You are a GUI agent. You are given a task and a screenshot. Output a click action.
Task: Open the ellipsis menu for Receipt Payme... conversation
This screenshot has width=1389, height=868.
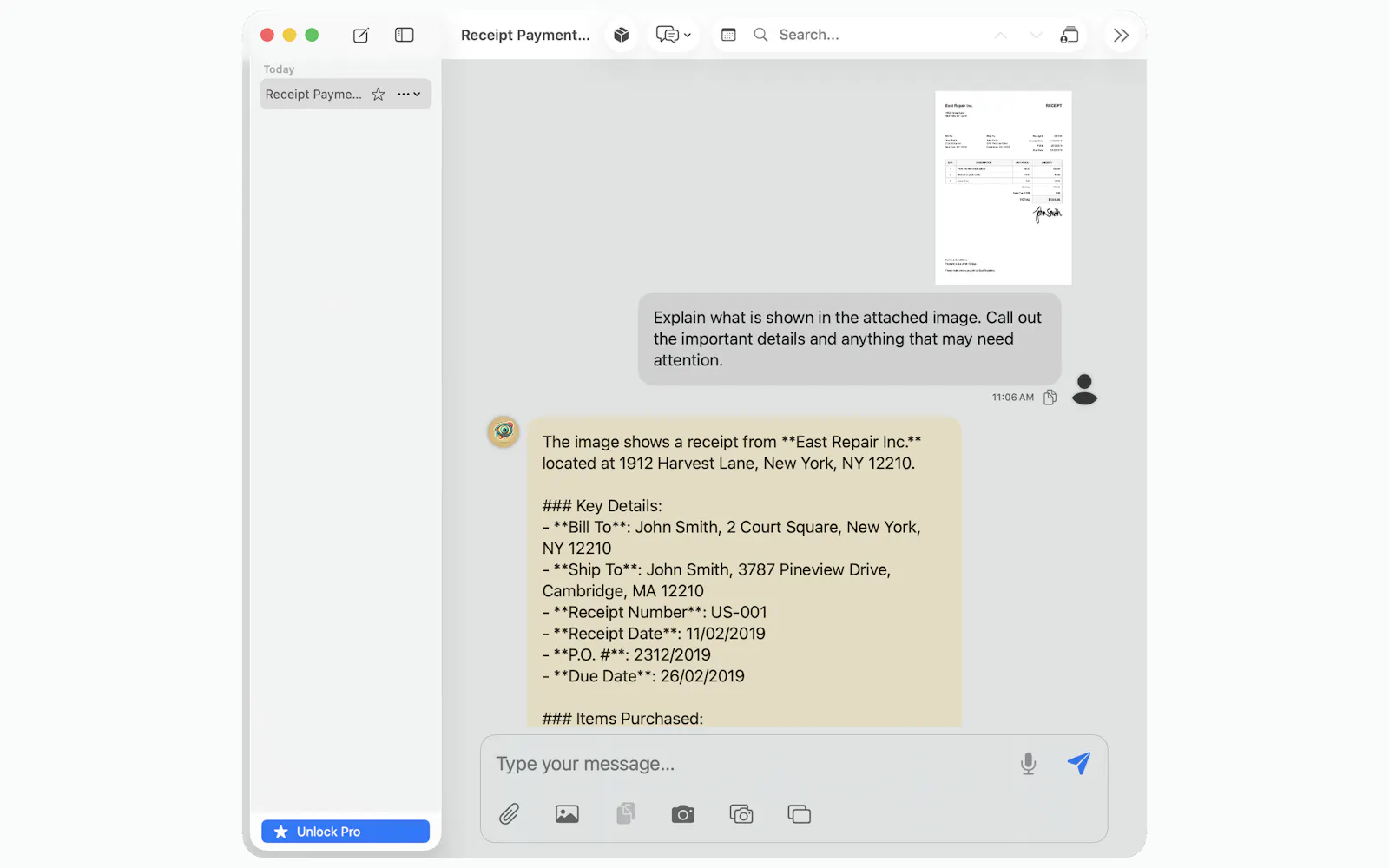pyautogui.click(x=409, y=95)
